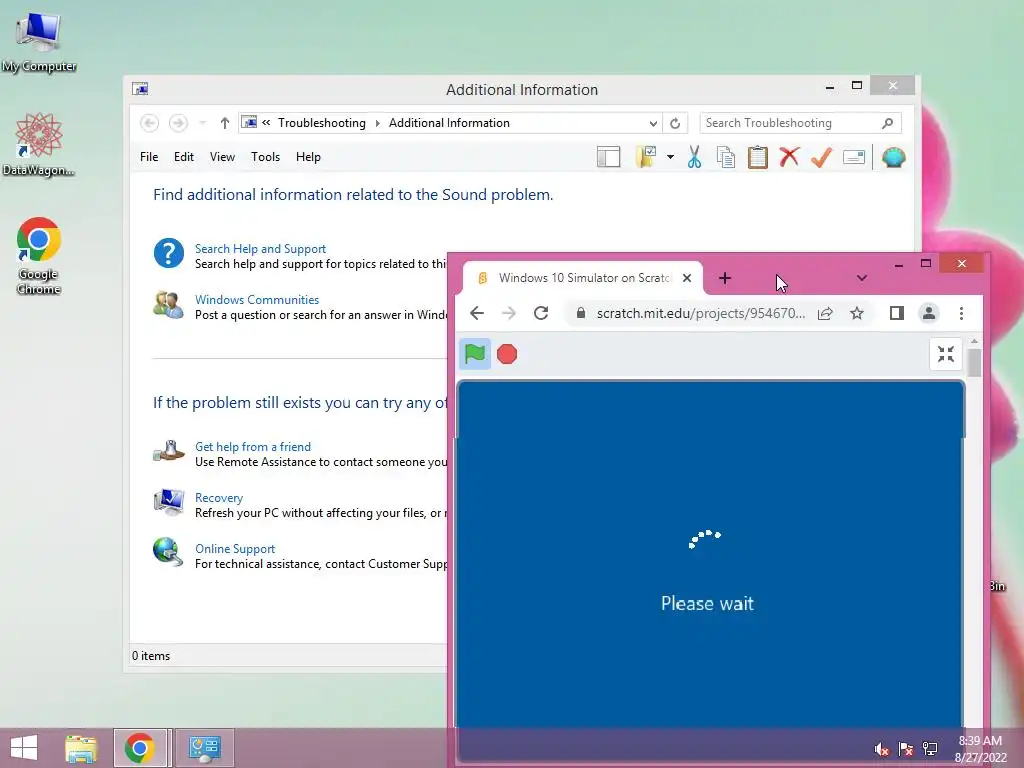Viewport: 1024px width, 768px height.
Task: Bookmark this page with the star icon
Action: 857,313
